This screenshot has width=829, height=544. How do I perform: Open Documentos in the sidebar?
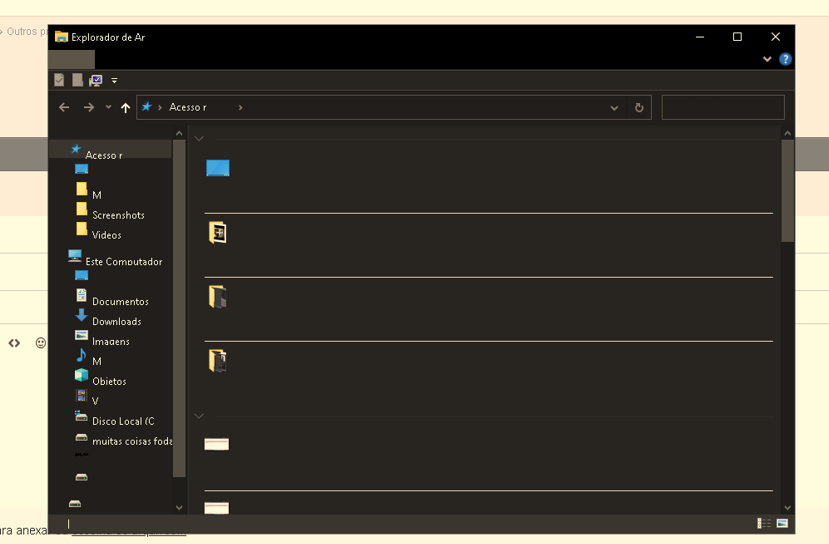click(x=121, y=302)
